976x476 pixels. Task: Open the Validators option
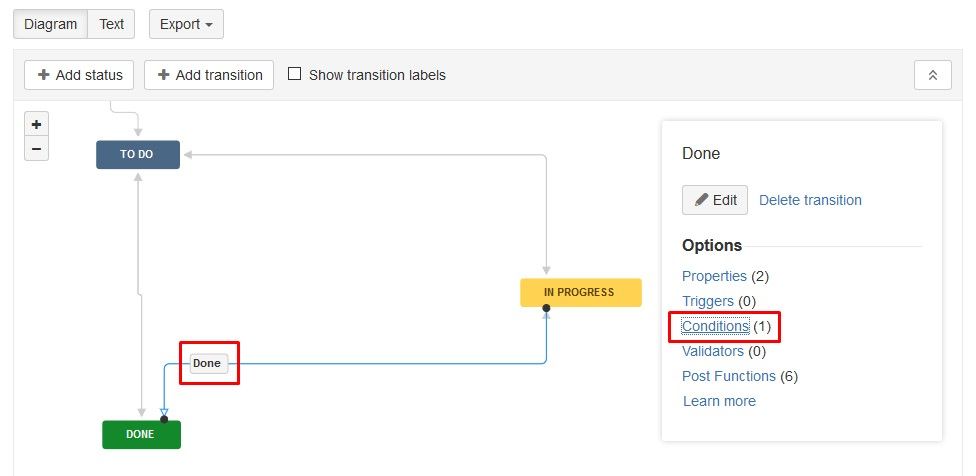click(x=712, y=351)
